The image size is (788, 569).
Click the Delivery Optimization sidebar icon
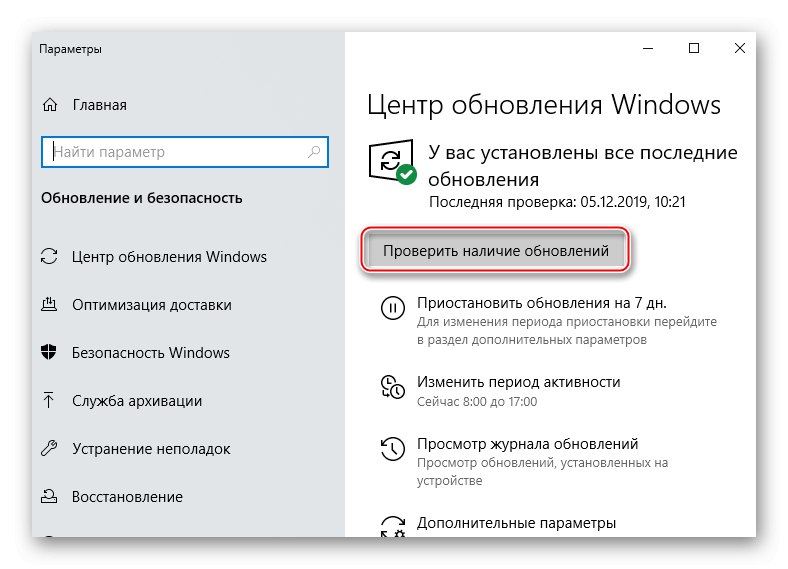tap(49, 305)
